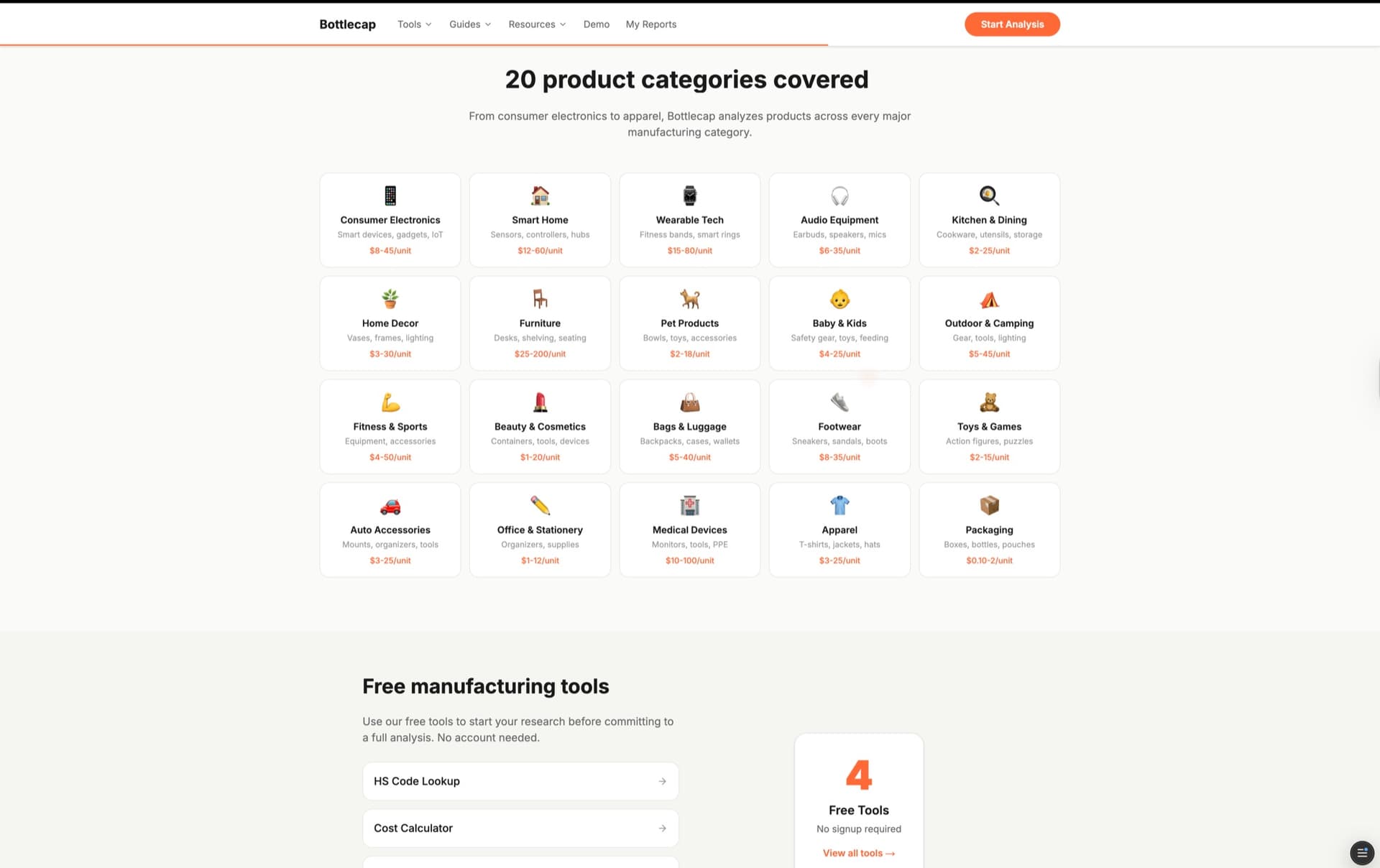Click the Consumer Electronics phone icon
Screen dimensions: 1380x868
point(390,195)
